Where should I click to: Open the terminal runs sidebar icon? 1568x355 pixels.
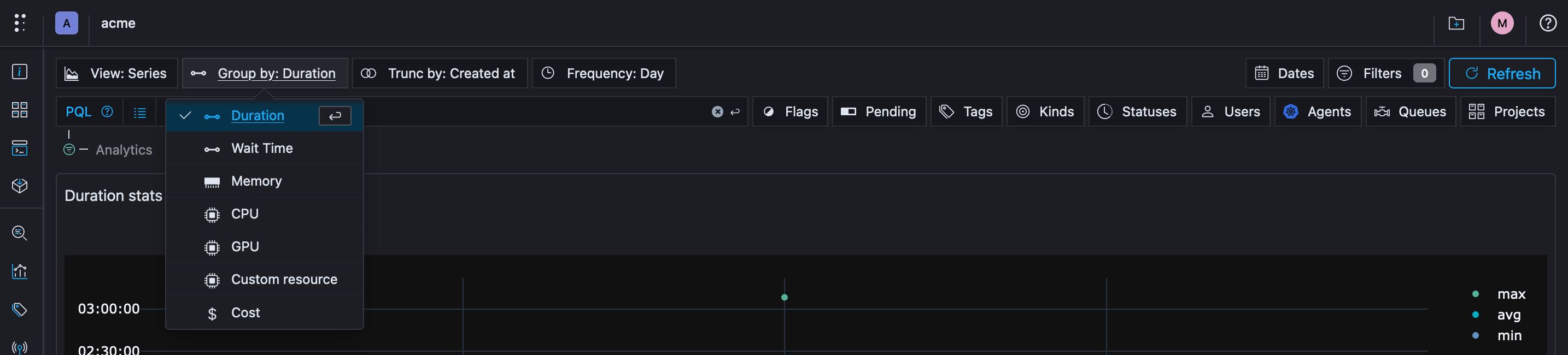tap(20, 147)
